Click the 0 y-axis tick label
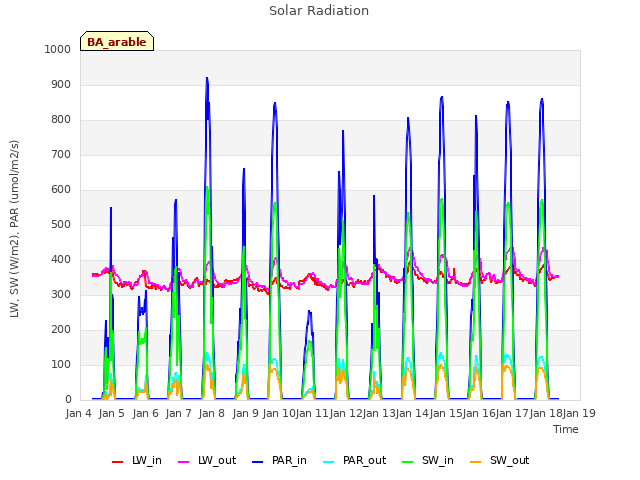640x480 pixels. [x=68, y=400]
